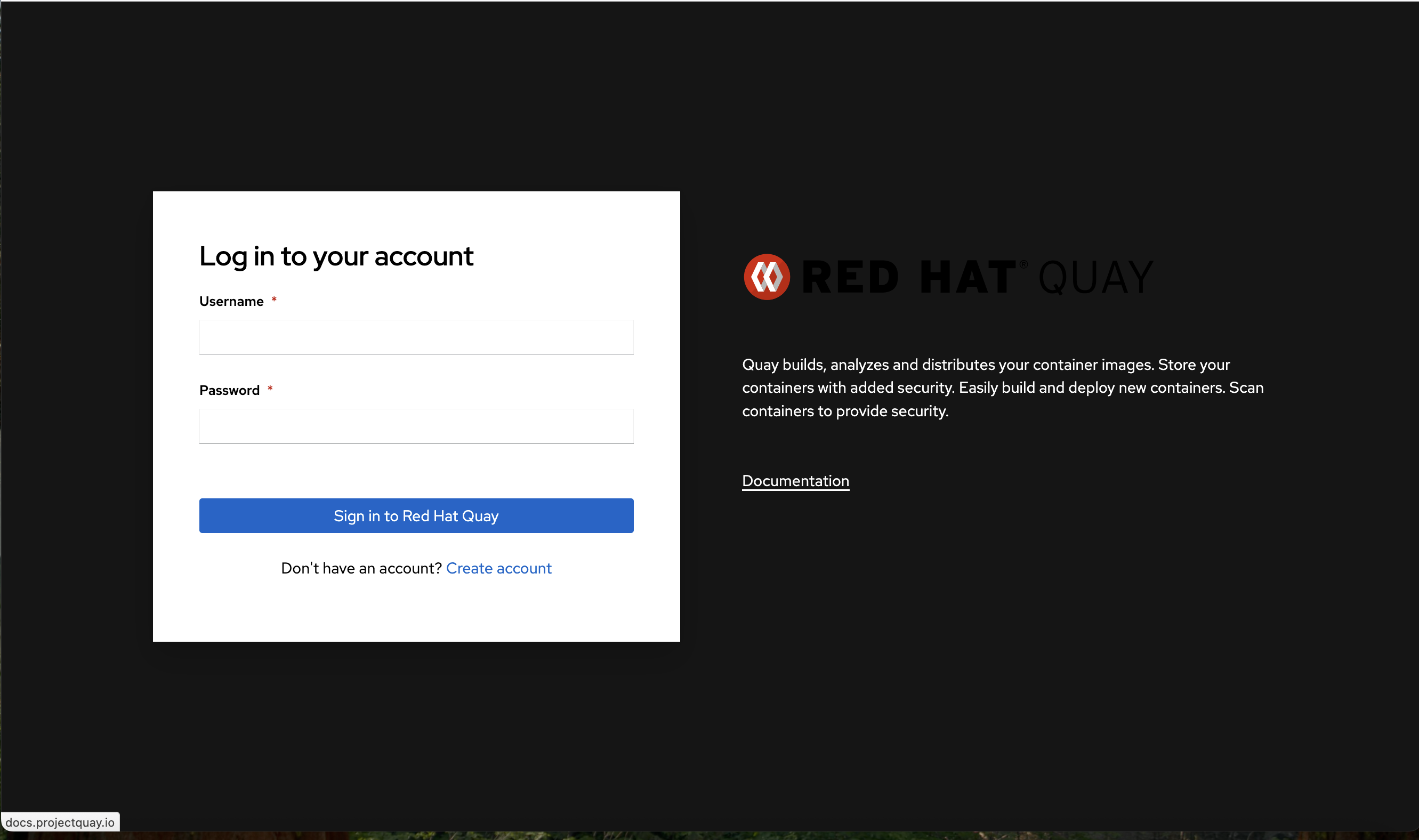Click the Username input field
Viewport: 1419px width, 840px height.
tap(416, 337)
